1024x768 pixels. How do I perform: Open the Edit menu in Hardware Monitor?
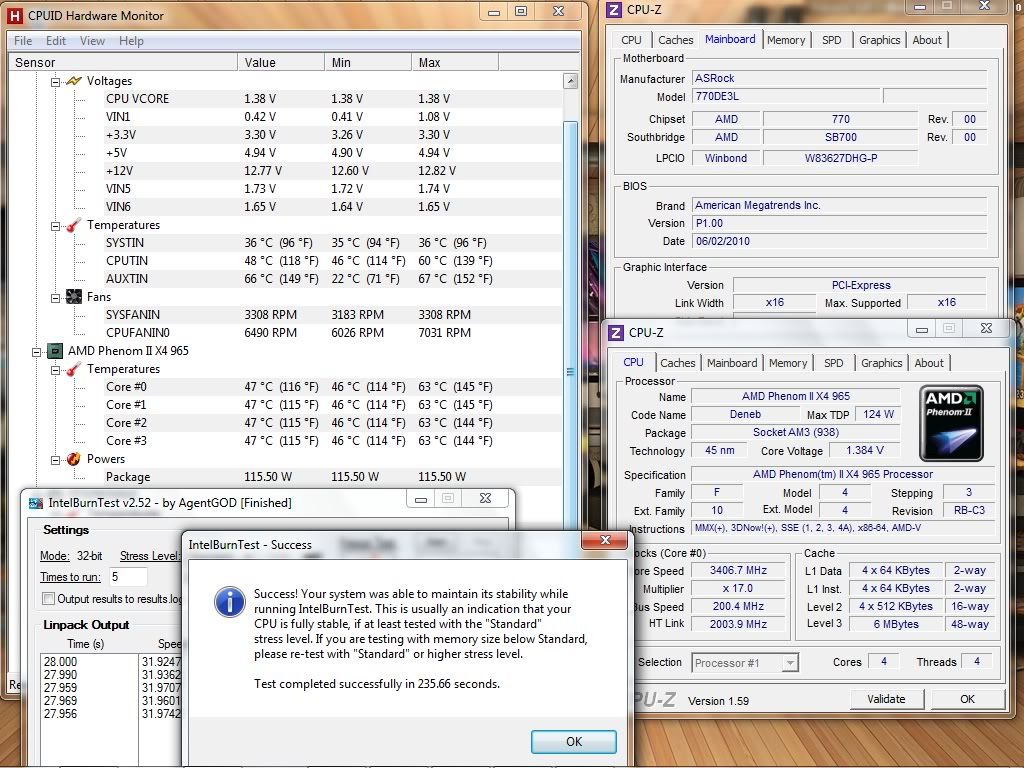[56, 40]
